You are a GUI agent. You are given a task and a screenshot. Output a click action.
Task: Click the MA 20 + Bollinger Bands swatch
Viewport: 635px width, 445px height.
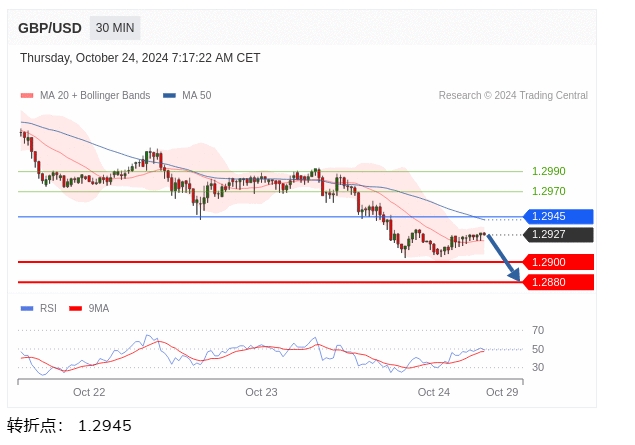[27, 96]
